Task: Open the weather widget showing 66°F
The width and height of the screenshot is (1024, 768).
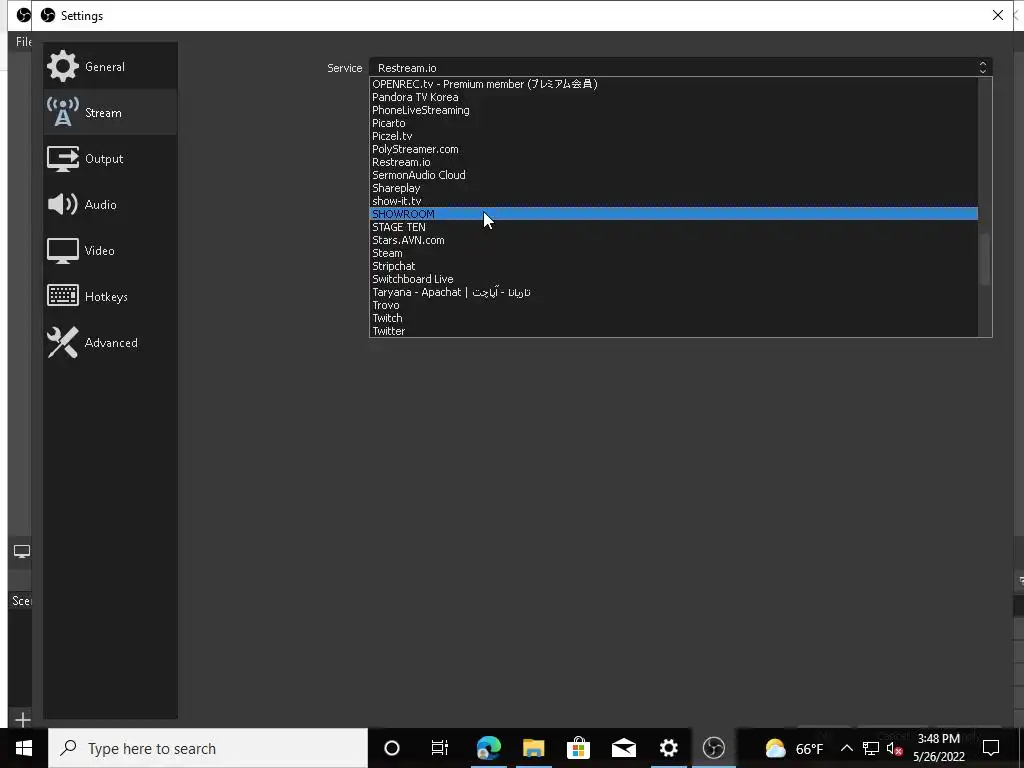Action: 793,748
